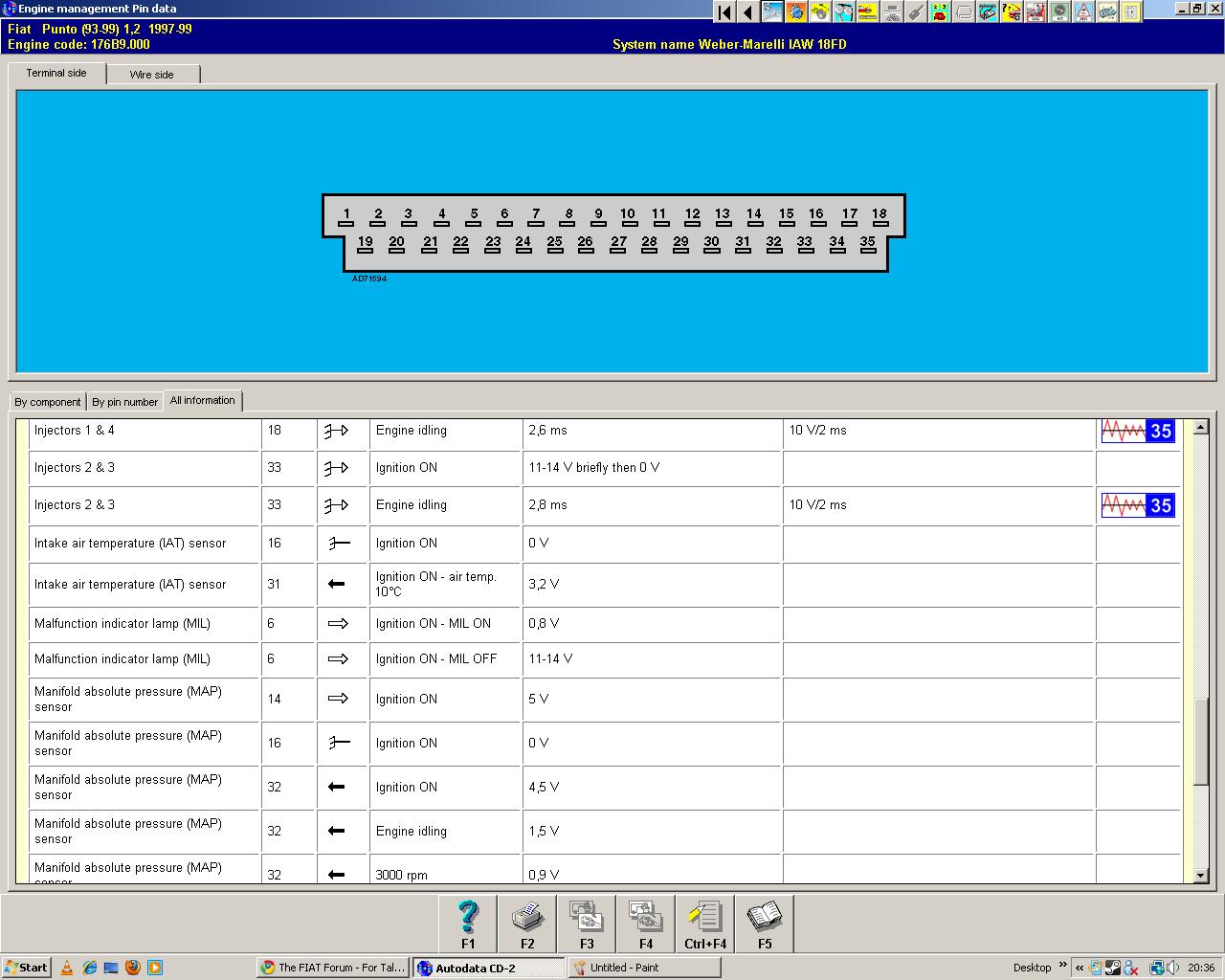This screenshot has height=980, width=1225.
Task: Open the timing belt loop toolbar icon
Action: pos(964,12)
